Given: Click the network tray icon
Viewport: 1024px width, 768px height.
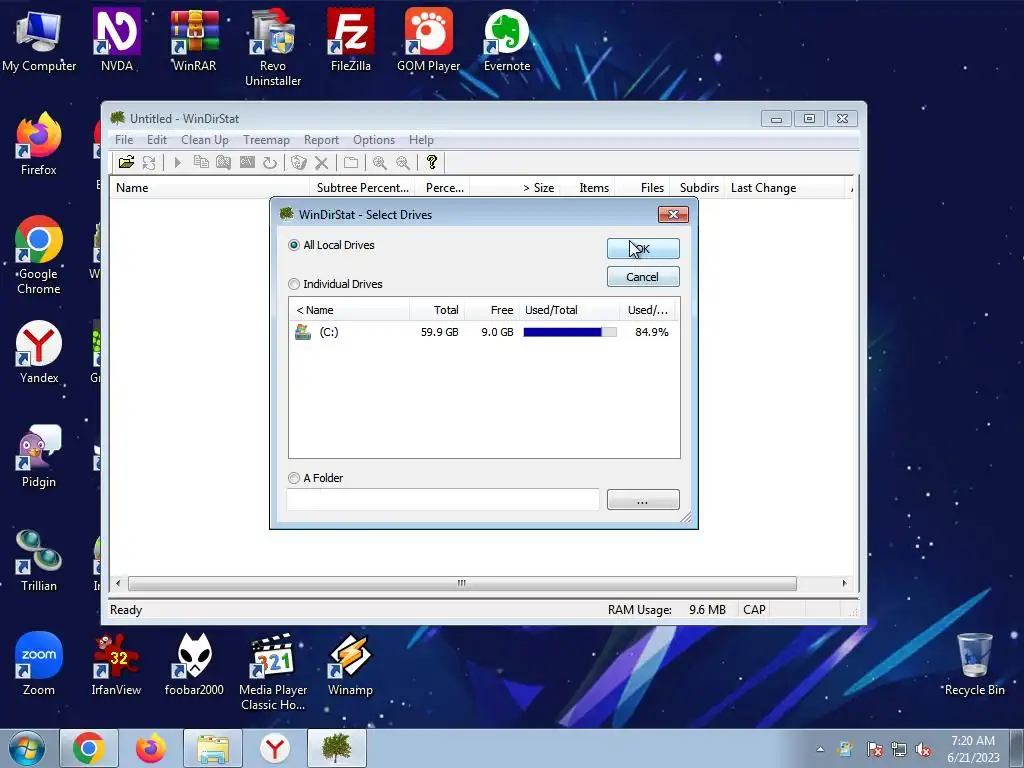Looking at the screenshot, I should (x=899, y=750).
